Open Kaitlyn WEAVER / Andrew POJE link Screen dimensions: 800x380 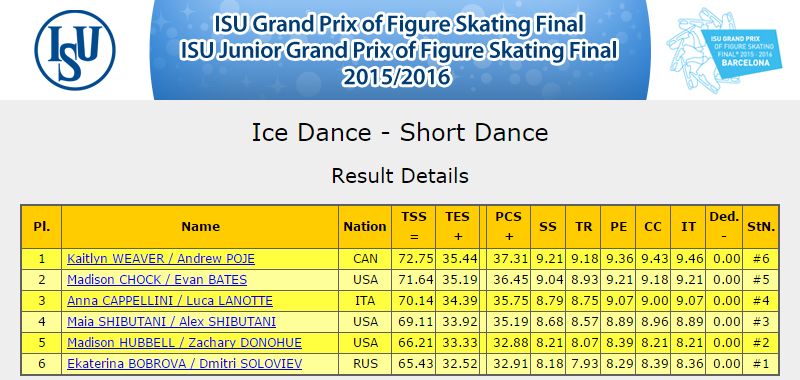(x=161, y=259)
